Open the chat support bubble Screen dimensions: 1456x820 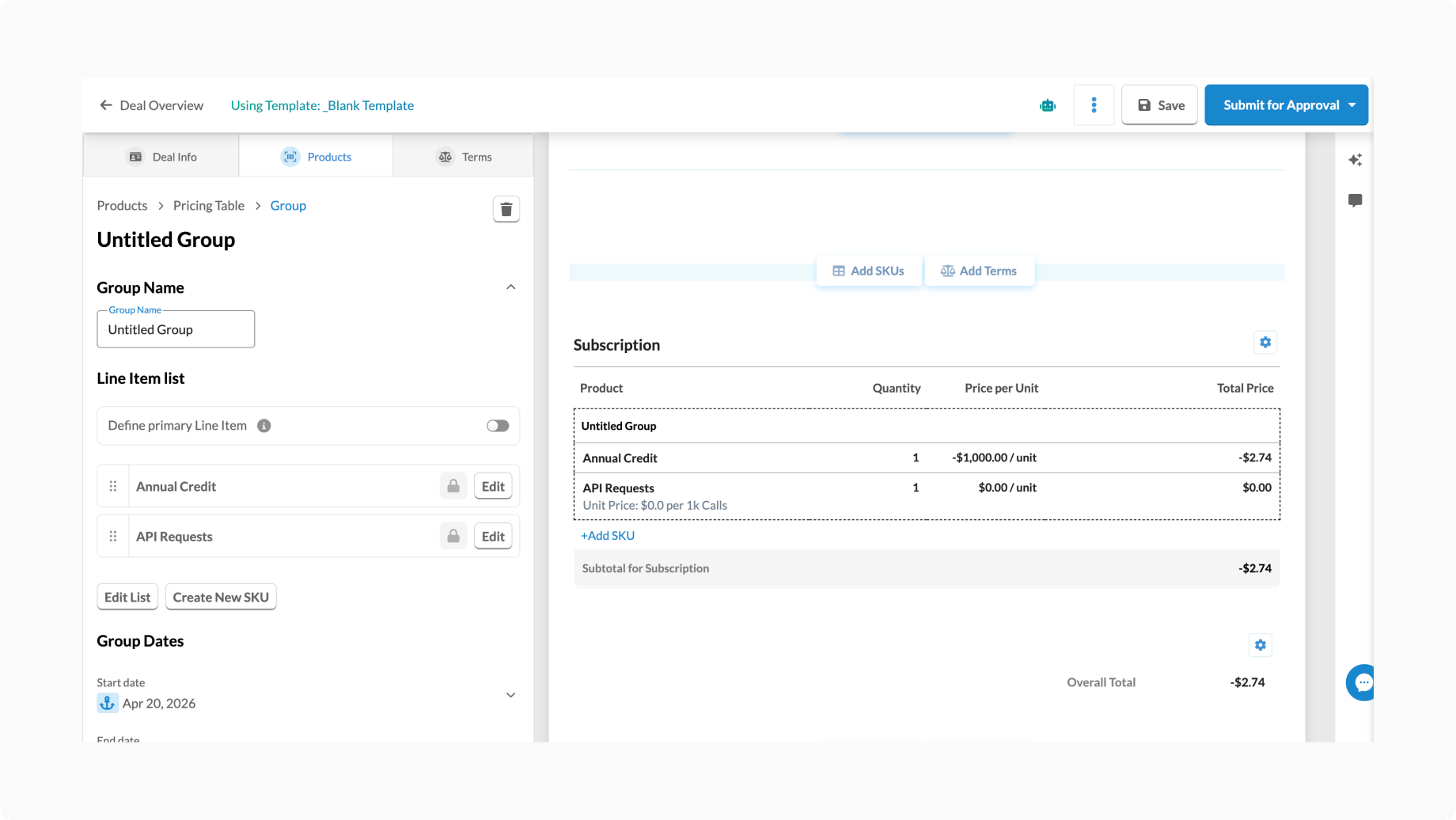coord(1362,682)
